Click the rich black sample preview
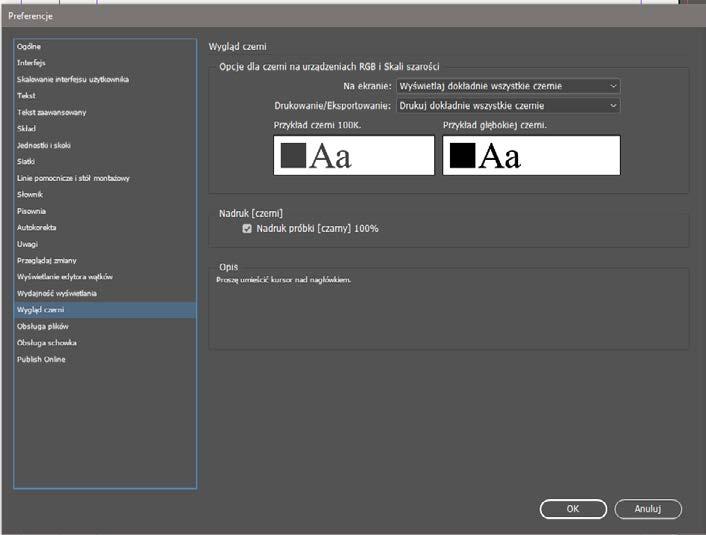Image resolution: width=706 pixels, height=535 pixels. pos(531,155)
